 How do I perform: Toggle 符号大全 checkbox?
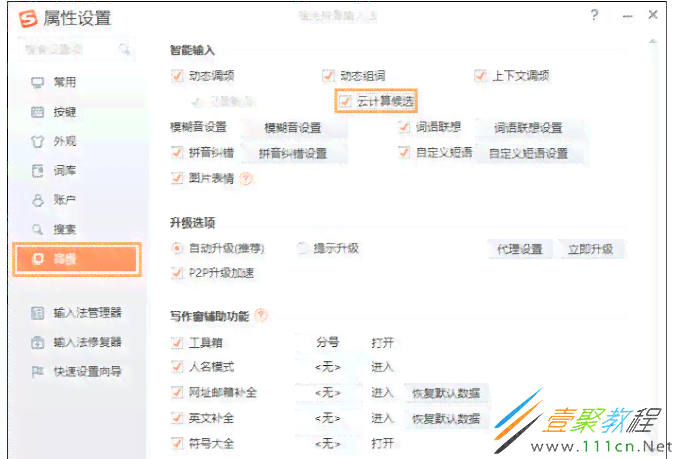(x=177, y=443)
